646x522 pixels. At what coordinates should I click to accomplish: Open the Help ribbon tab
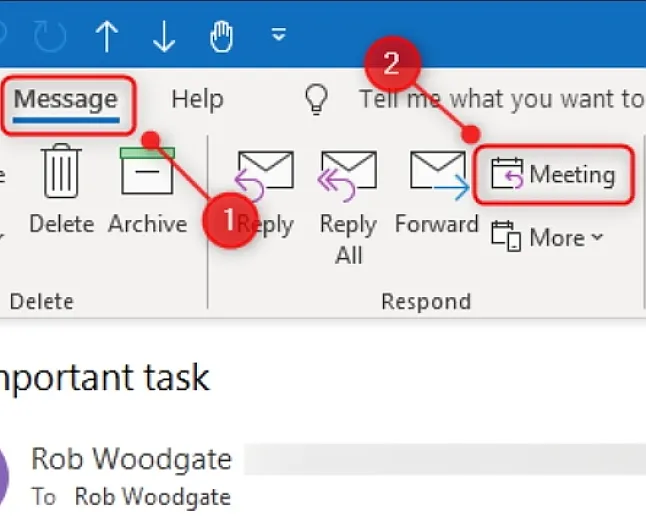tap(198, 99)
